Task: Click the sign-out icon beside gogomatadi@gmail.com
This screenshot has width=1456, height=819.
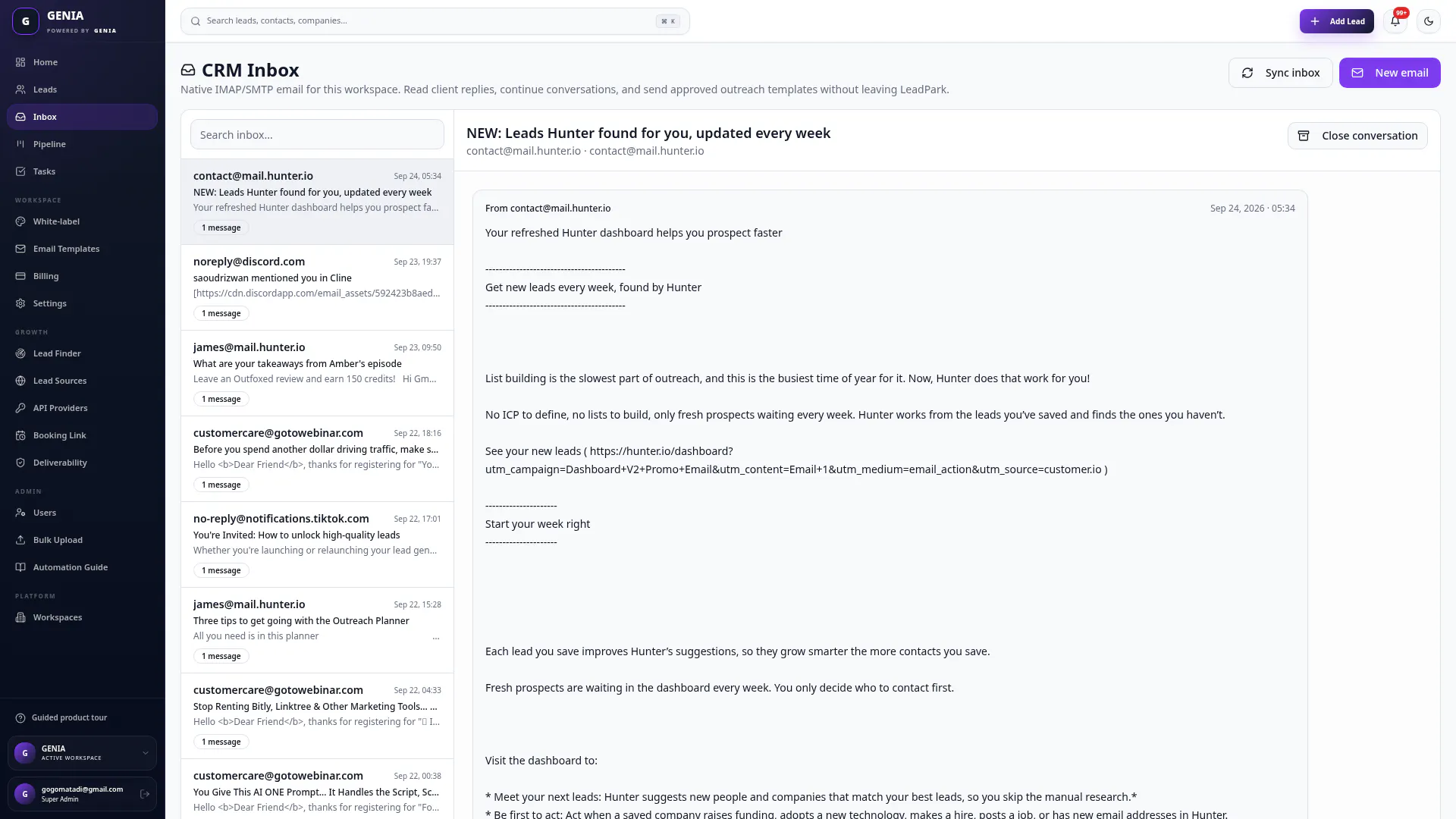Action: point(145,794)
